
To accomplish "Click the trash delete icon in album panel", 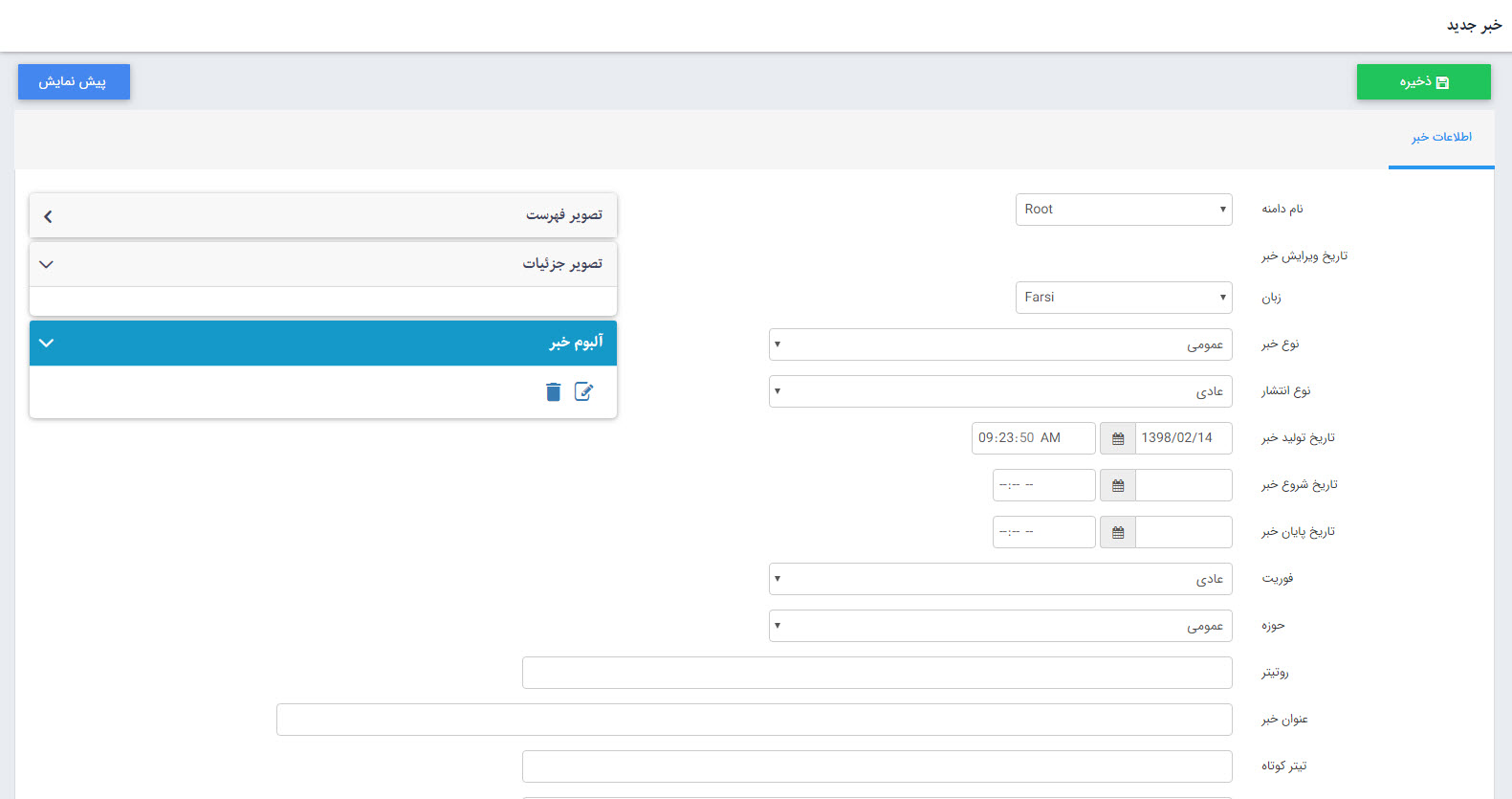I will tap(553, 391).
